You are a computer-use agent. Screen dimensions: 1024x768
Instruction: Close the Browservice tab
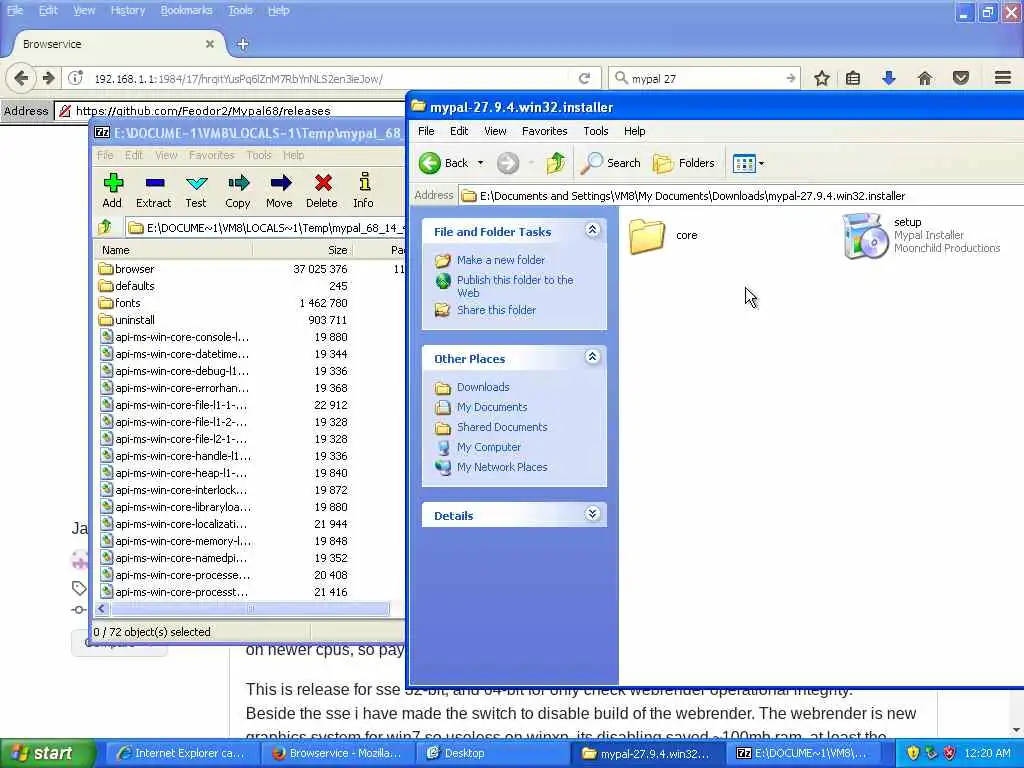click(x=210, y=44)
